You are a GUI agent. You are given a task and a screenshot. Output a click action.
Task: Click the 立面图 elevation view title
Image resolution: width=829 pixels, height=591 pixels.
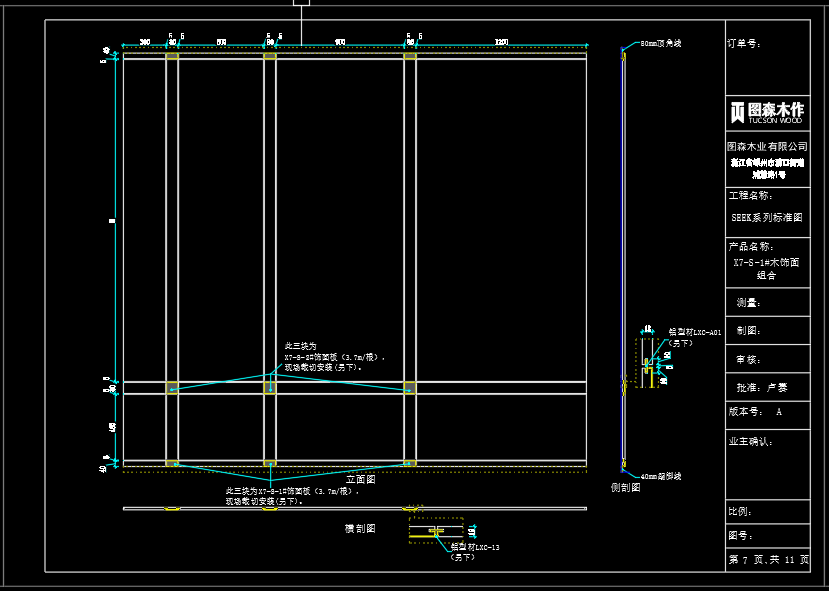click(x=360, y=480)
